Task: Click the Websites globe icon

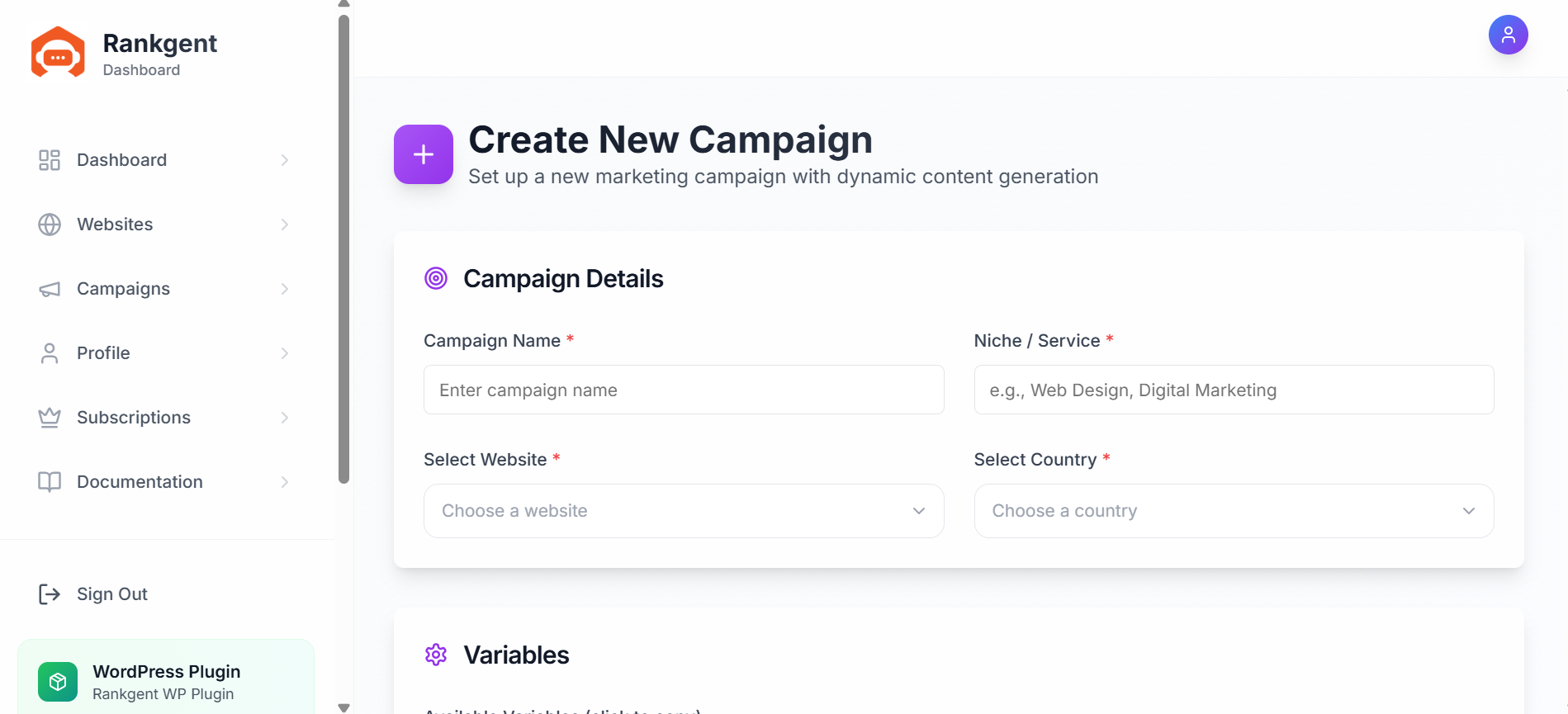Action: click(50, 225)
